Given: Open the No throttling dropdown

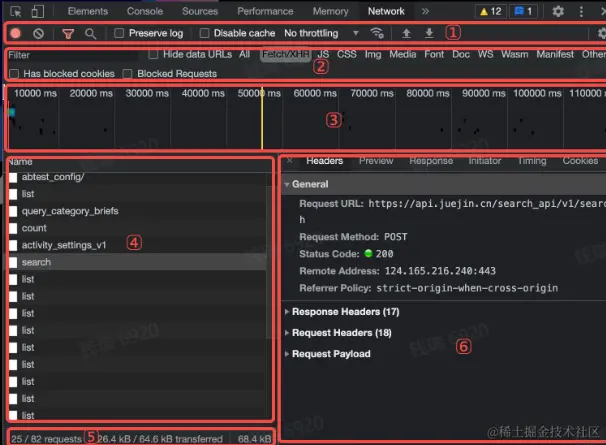Looking at the screenshot, I should (322, 33).
